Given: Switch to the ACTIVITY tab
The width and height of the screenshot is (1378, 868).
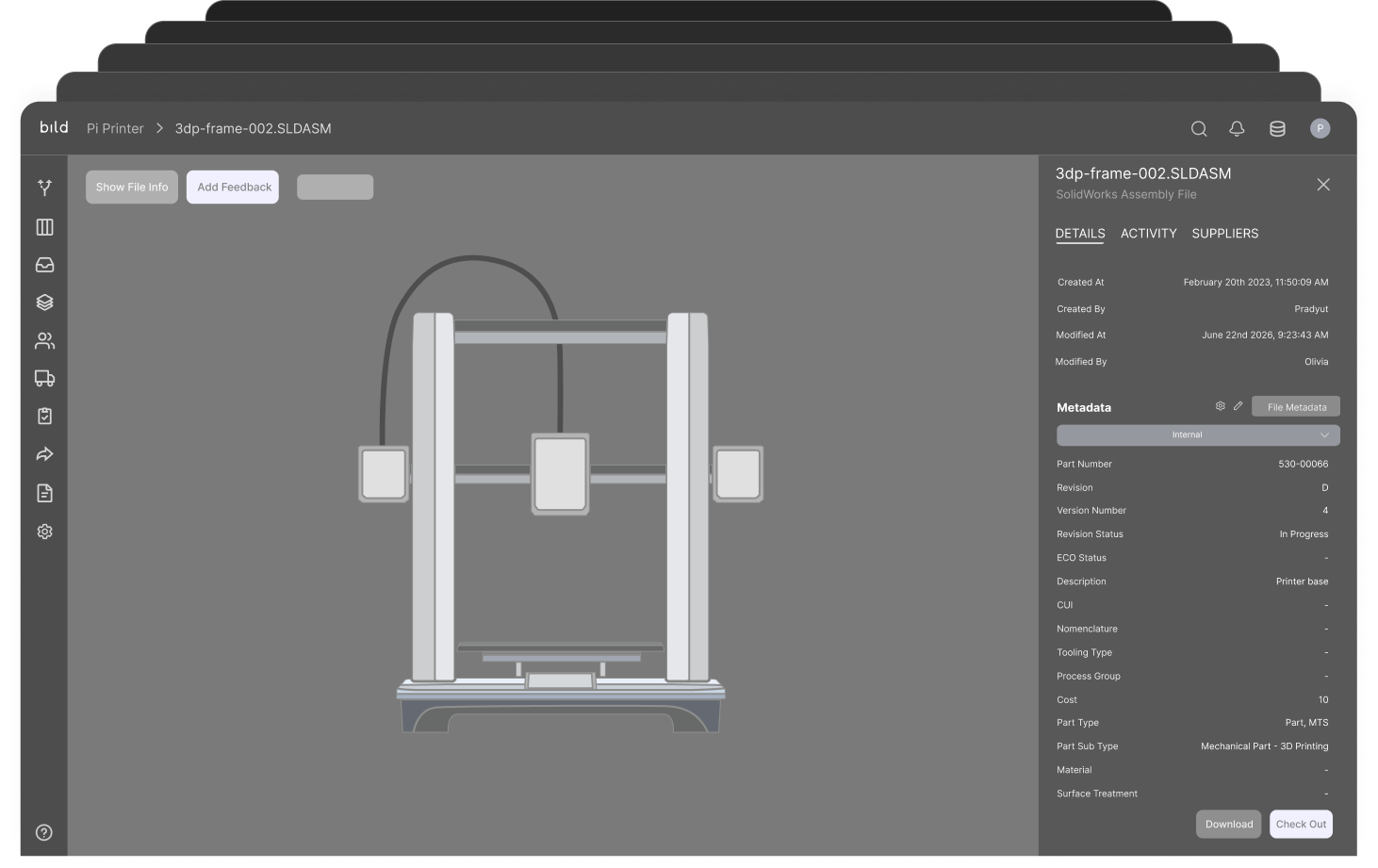Looking at the screenshot, I should click(1148, 234).
